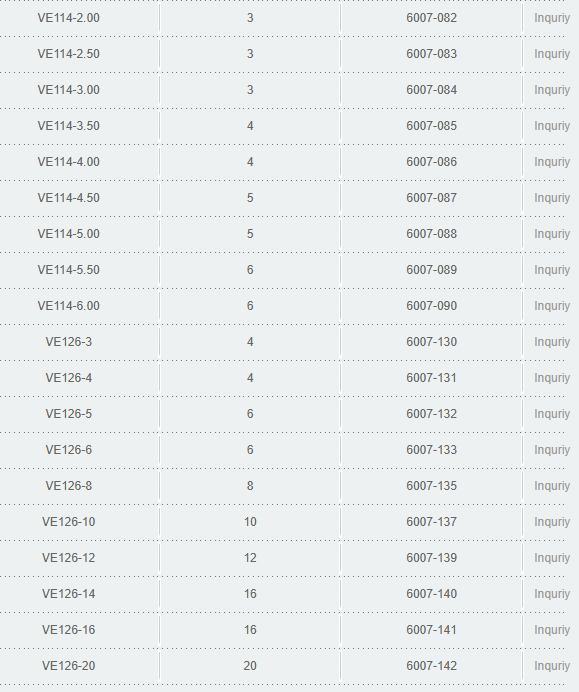The height and width of the screenshot is (692, 579).
Task: Open the Inquriy link for VE114-2.50
Action: point(552,54)
